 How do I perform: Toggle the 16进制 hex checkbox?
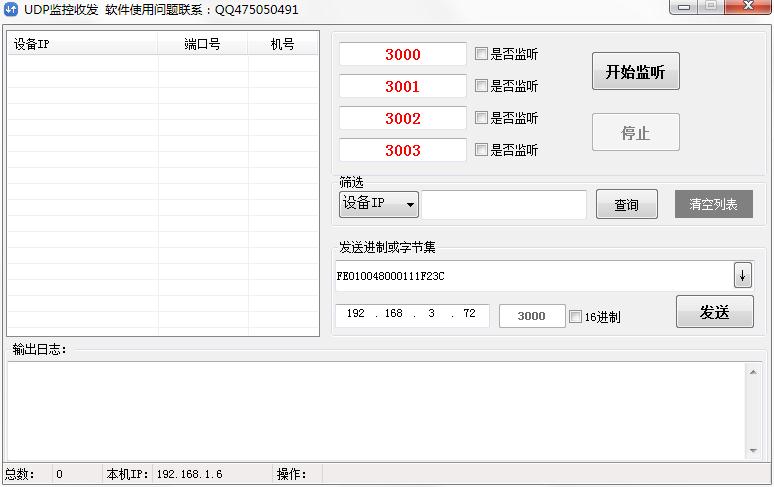[x=575, y=317]
